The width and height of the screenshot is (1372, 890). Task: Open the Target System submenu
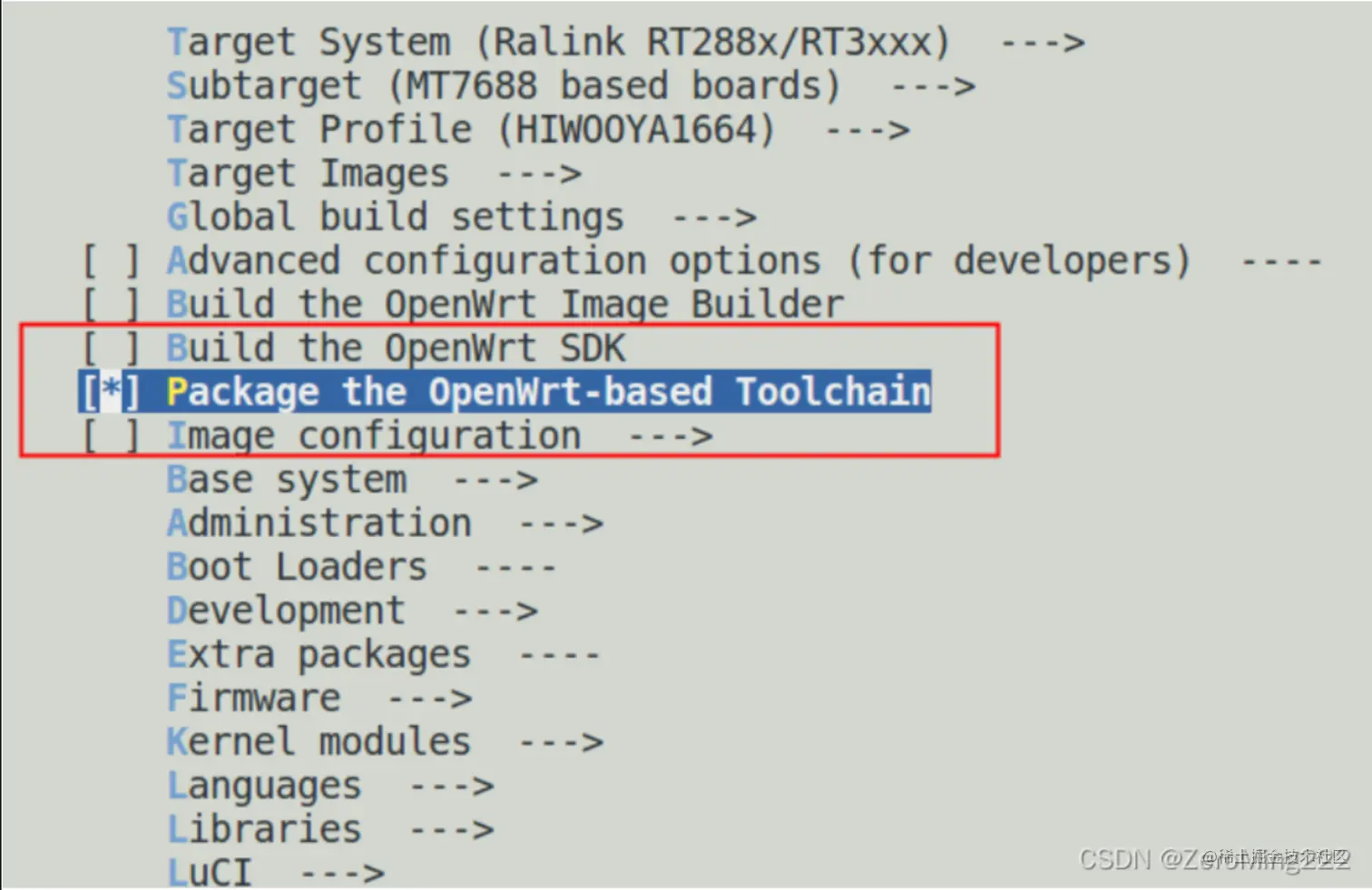pos(558,43)
